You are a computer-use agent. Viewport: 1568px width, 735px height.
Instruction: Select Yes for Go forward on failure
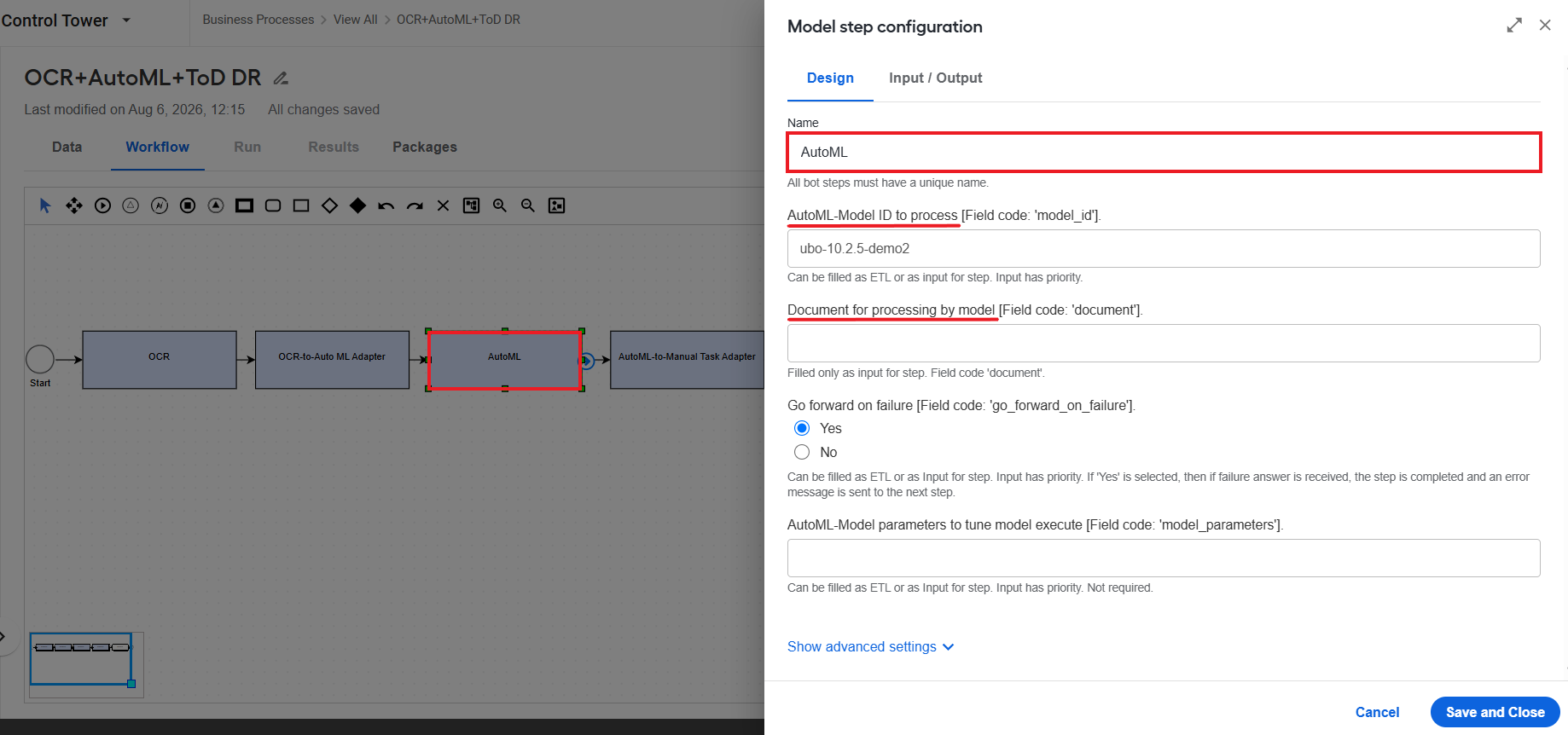[x=802, y=428]
